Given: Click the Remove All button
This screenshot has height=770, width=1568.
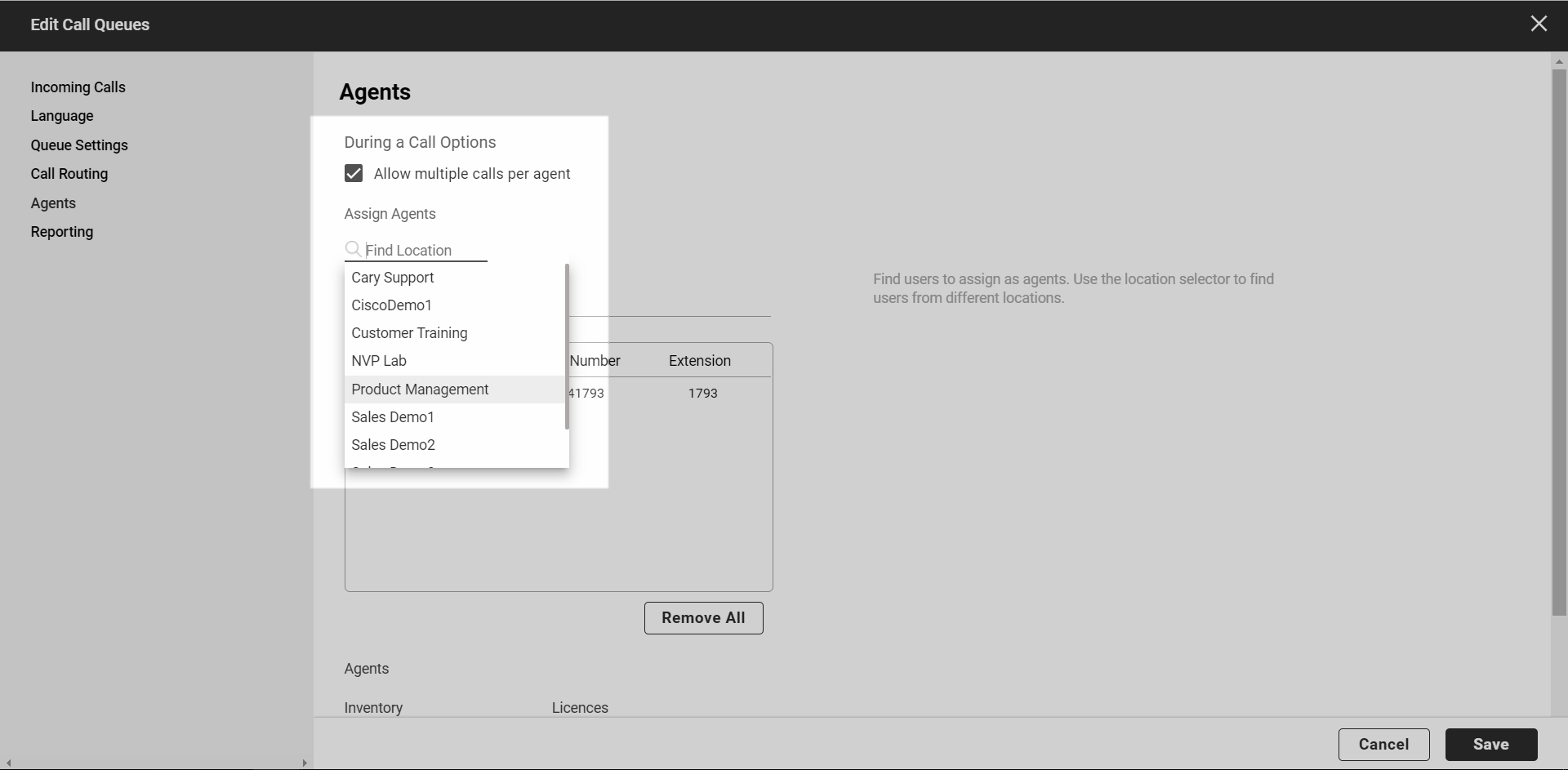Looking at the screenshot, I should (703, 617).
